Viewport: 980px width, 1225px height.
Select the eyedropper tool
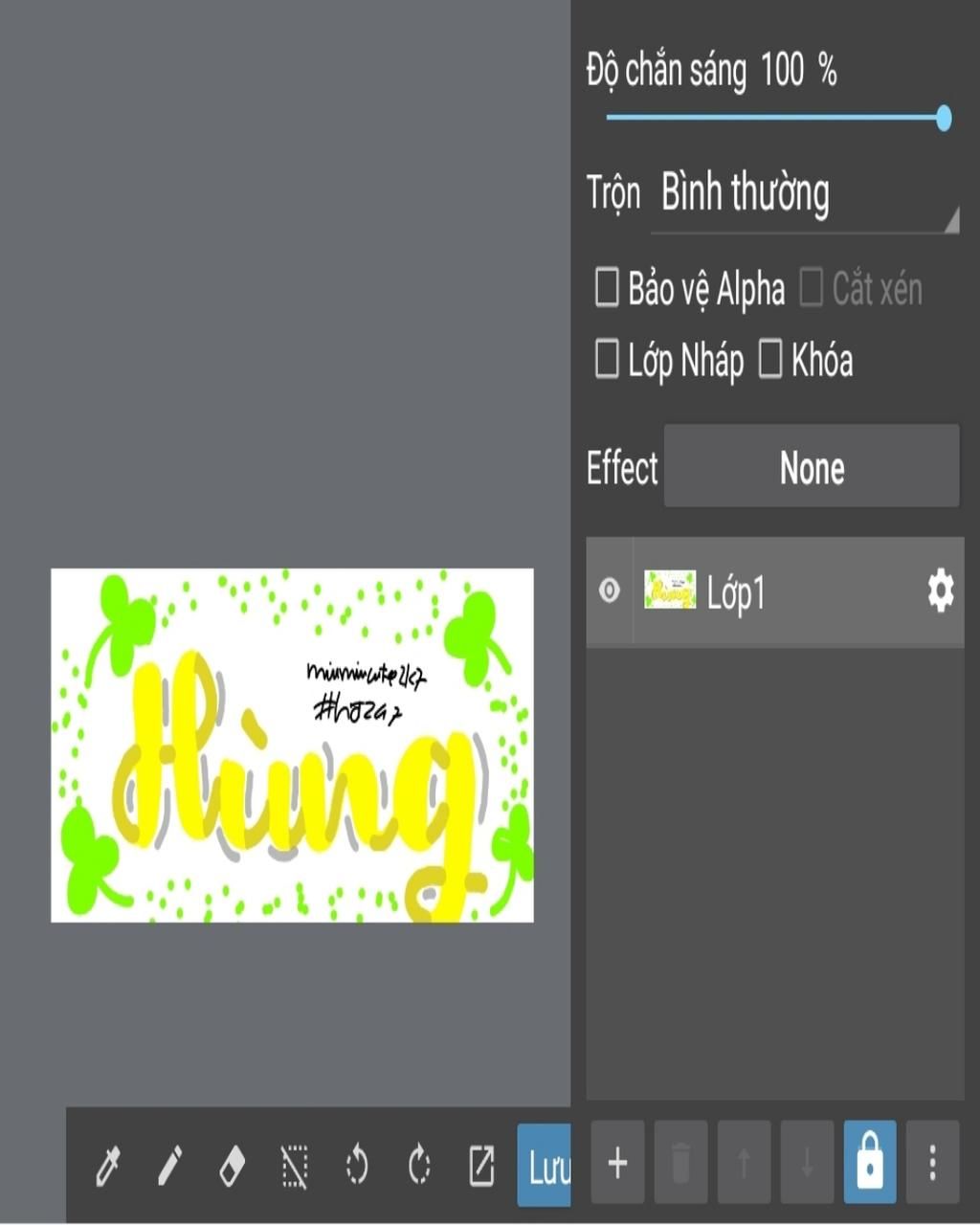108,1167
